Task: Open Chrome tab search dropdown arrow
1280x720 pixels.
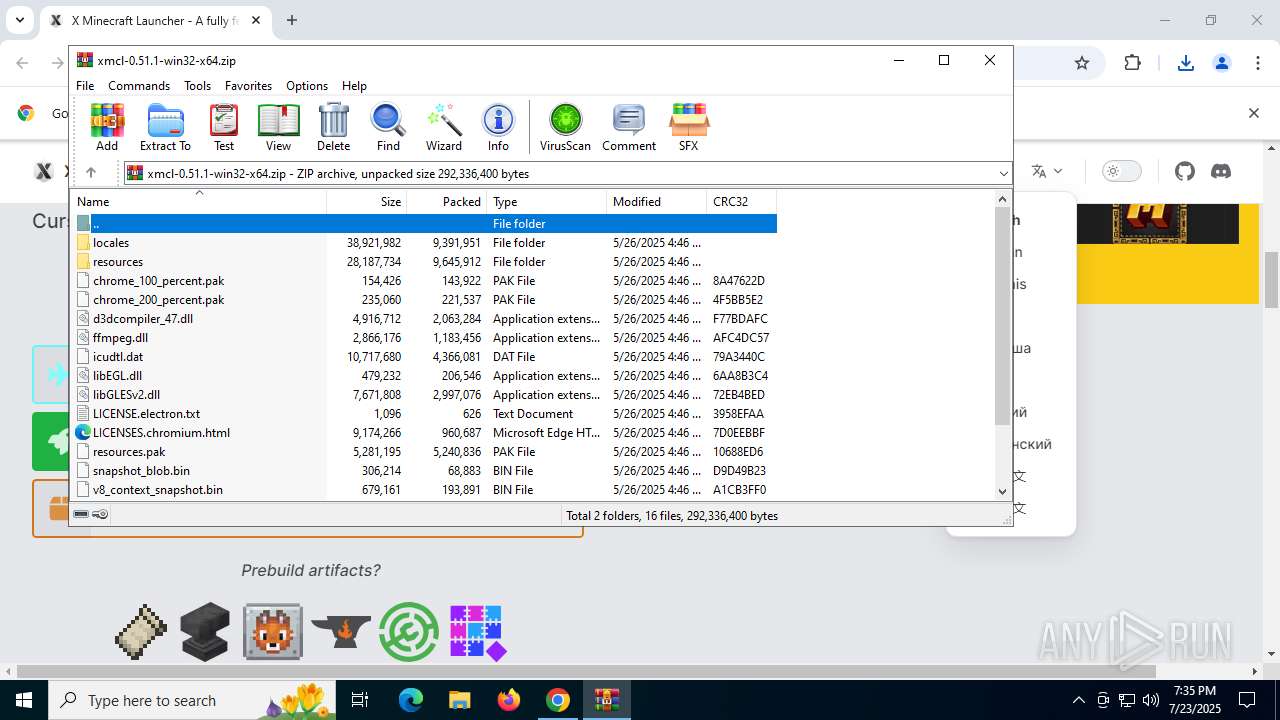Action: 21,20
